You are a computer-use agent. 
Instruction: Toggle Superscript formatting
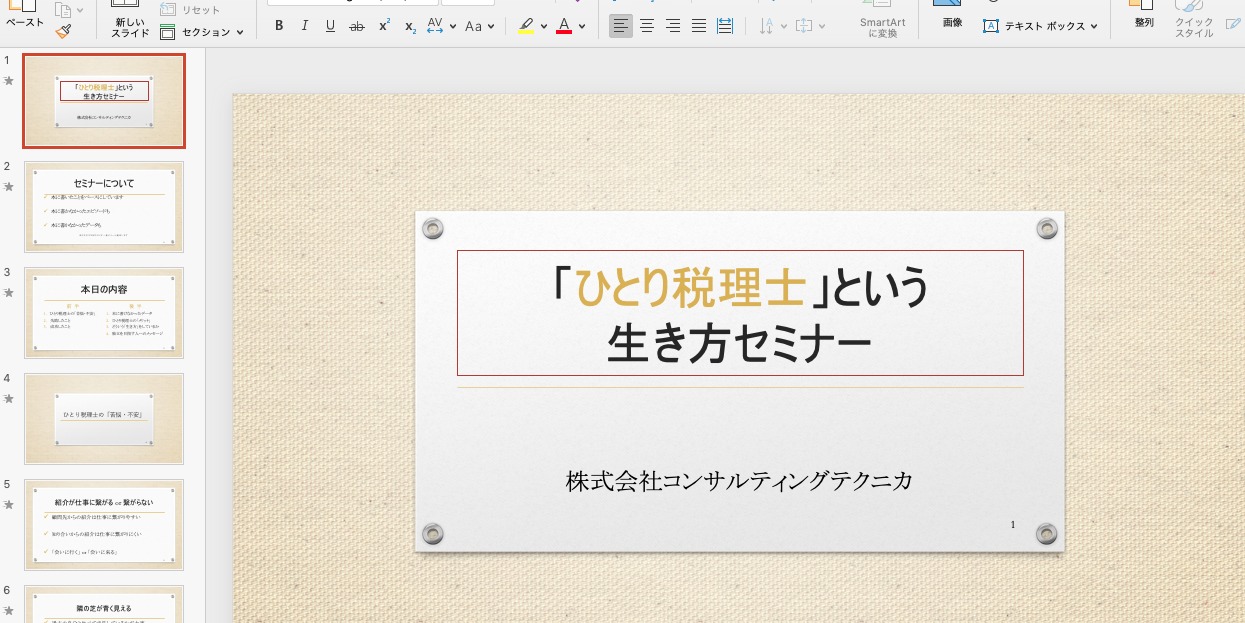(x=384, y=26)
